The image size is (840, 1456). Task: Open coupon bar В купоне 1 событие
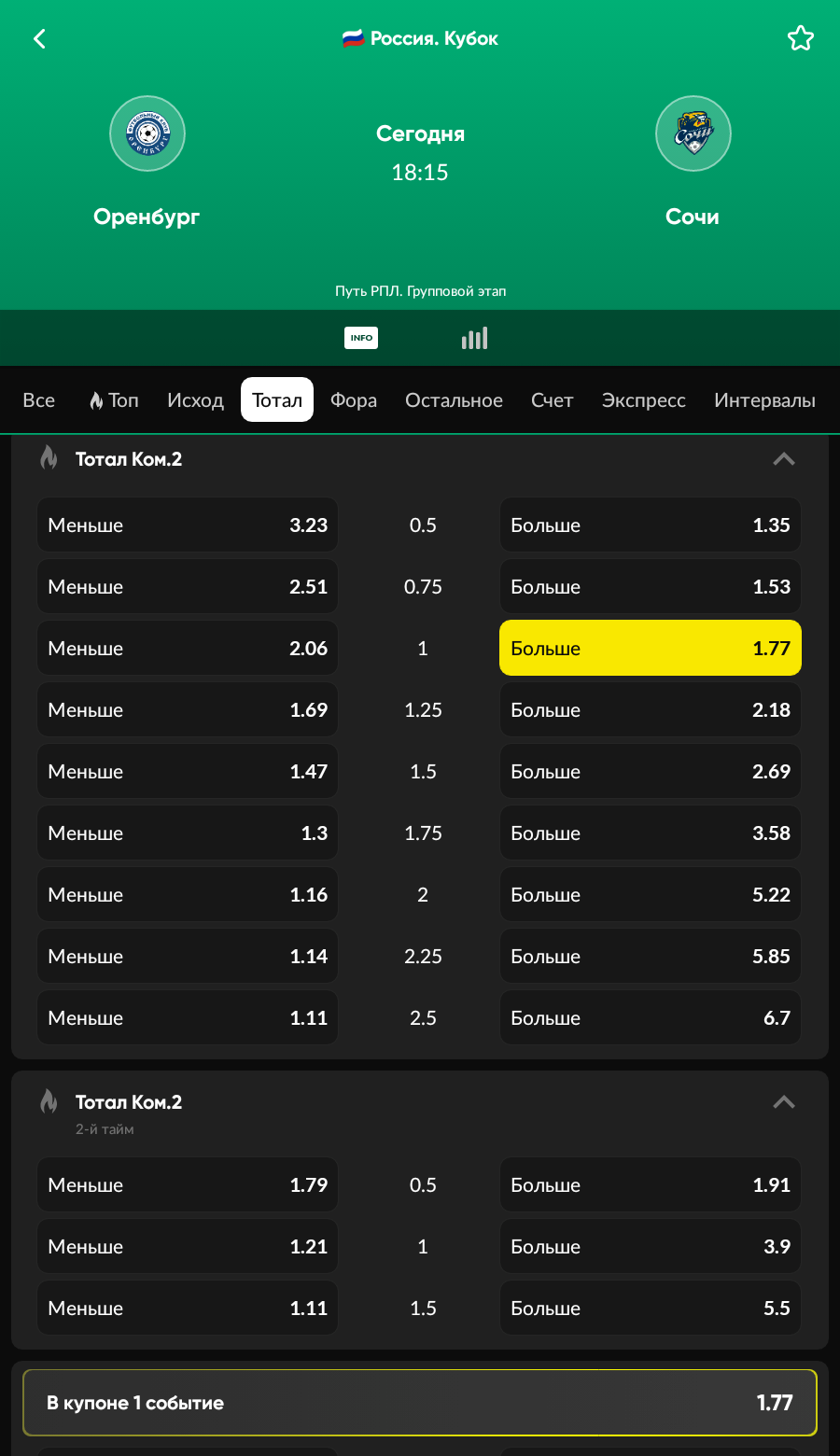(x=420, y=1403)
